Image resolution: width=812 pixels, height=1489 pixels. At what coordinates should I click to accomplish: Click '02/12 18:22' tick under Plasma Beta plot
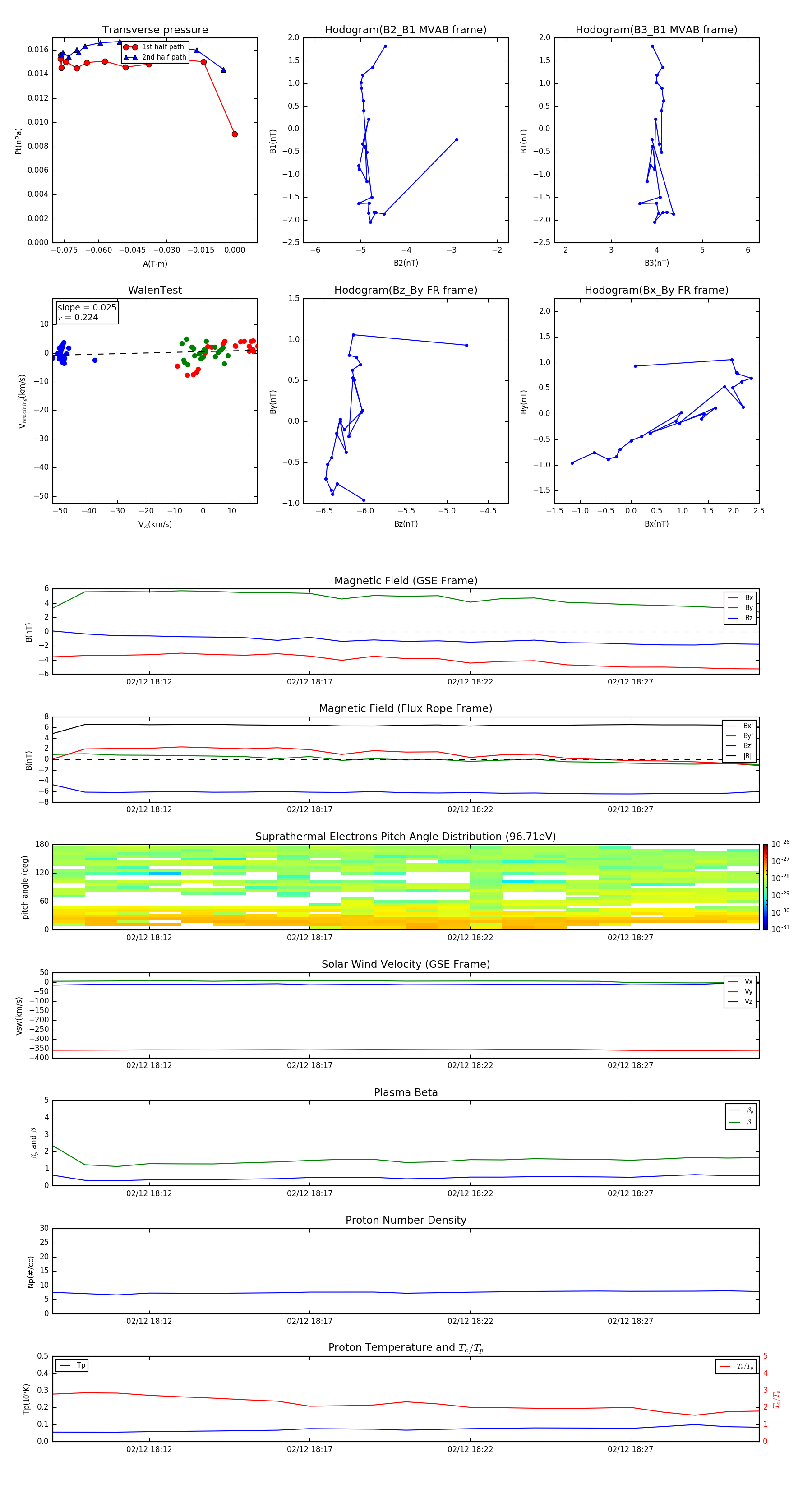(x=470, y=1193)
